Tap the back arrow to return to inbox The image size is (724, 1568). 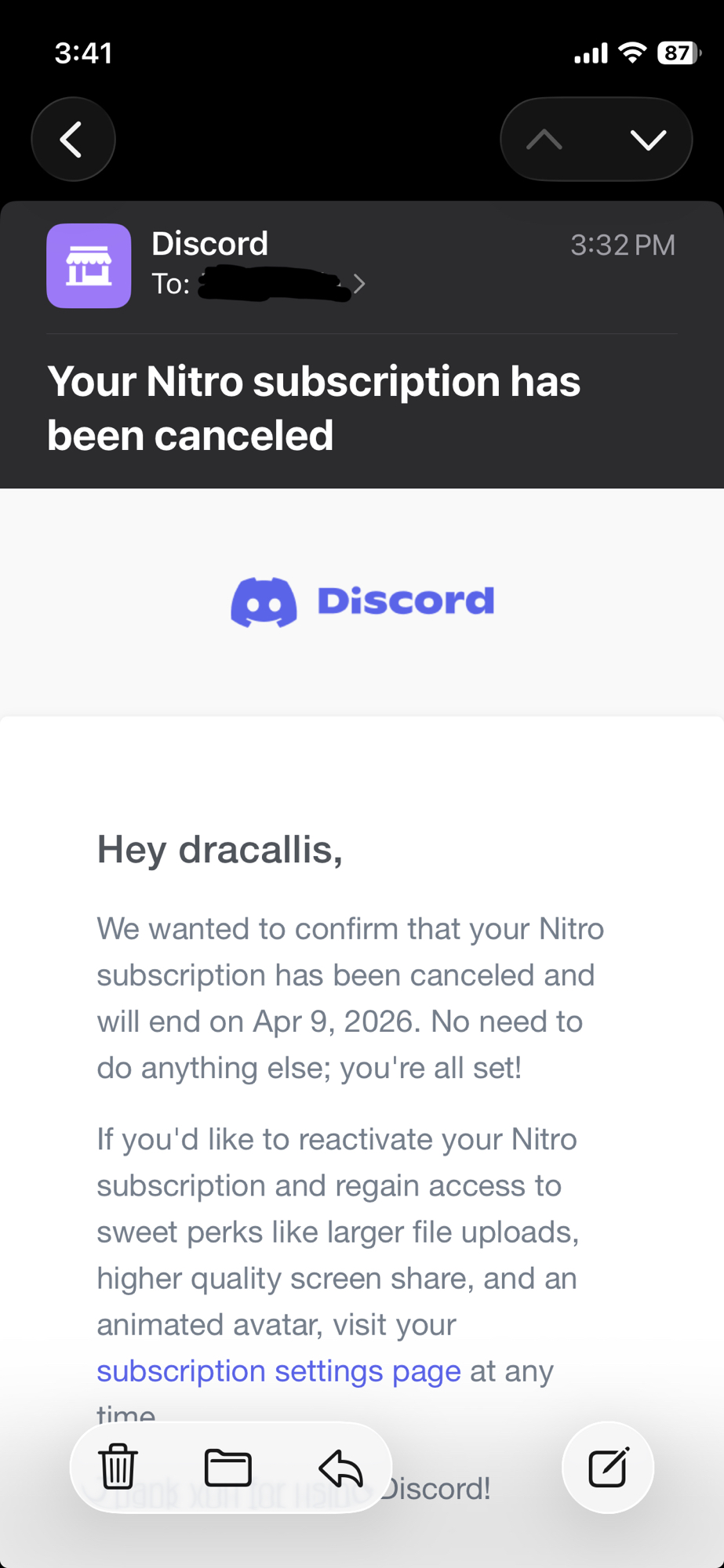click(x=73, y=140)
